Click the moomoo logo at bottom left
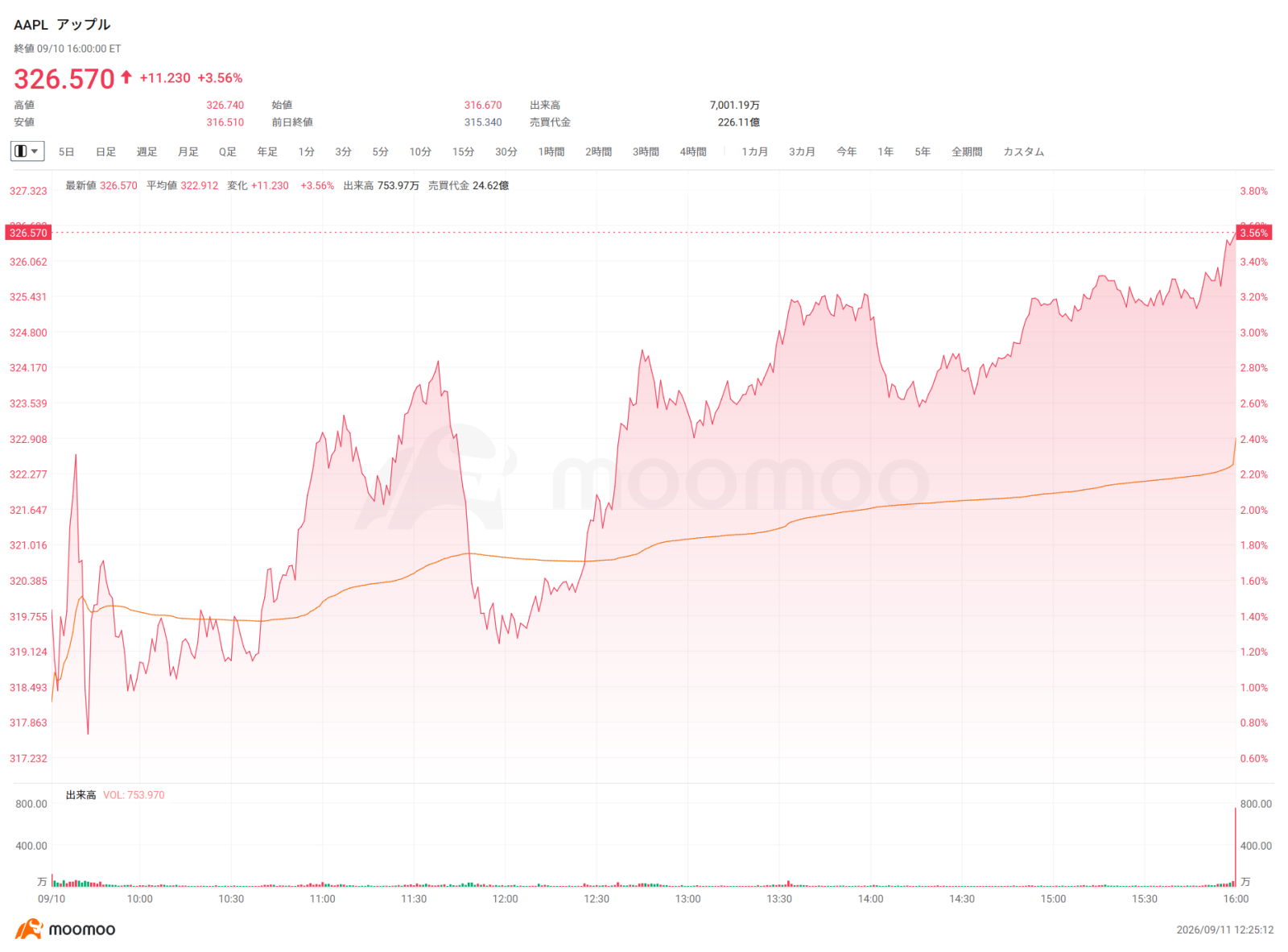Viewport: 1288px width, 952px height. coord(65,929)
